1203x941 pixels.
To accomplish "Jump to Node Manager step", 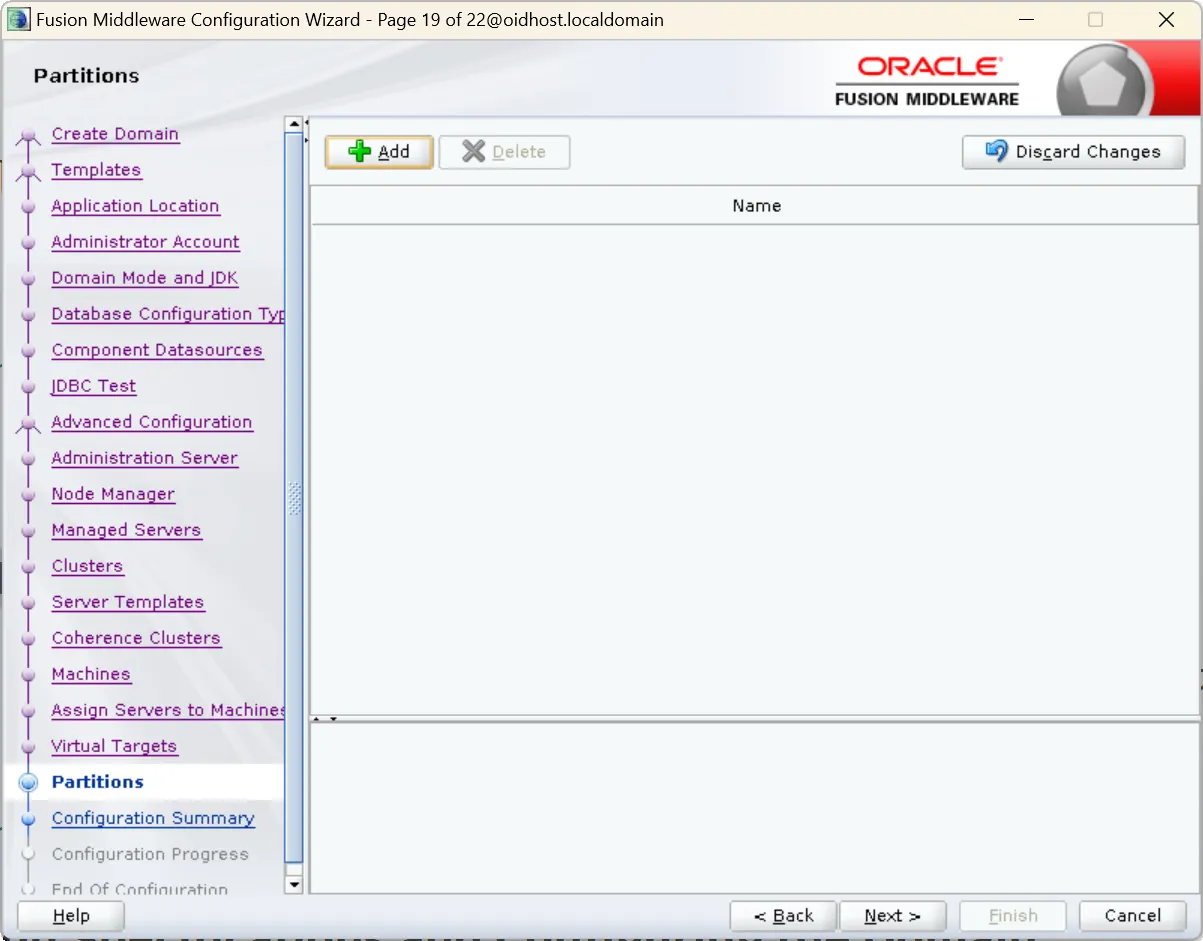I will pyautogui.click(x=113, y=494).
